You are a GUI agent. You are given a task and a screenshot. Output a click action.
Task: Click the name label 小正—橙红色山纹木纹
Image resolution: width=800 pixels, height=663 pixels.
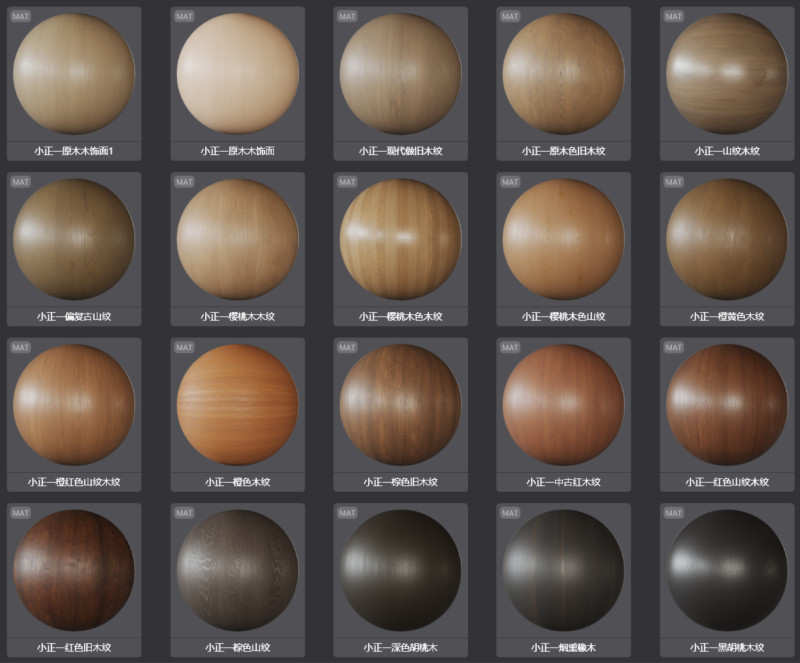[74, 482]
